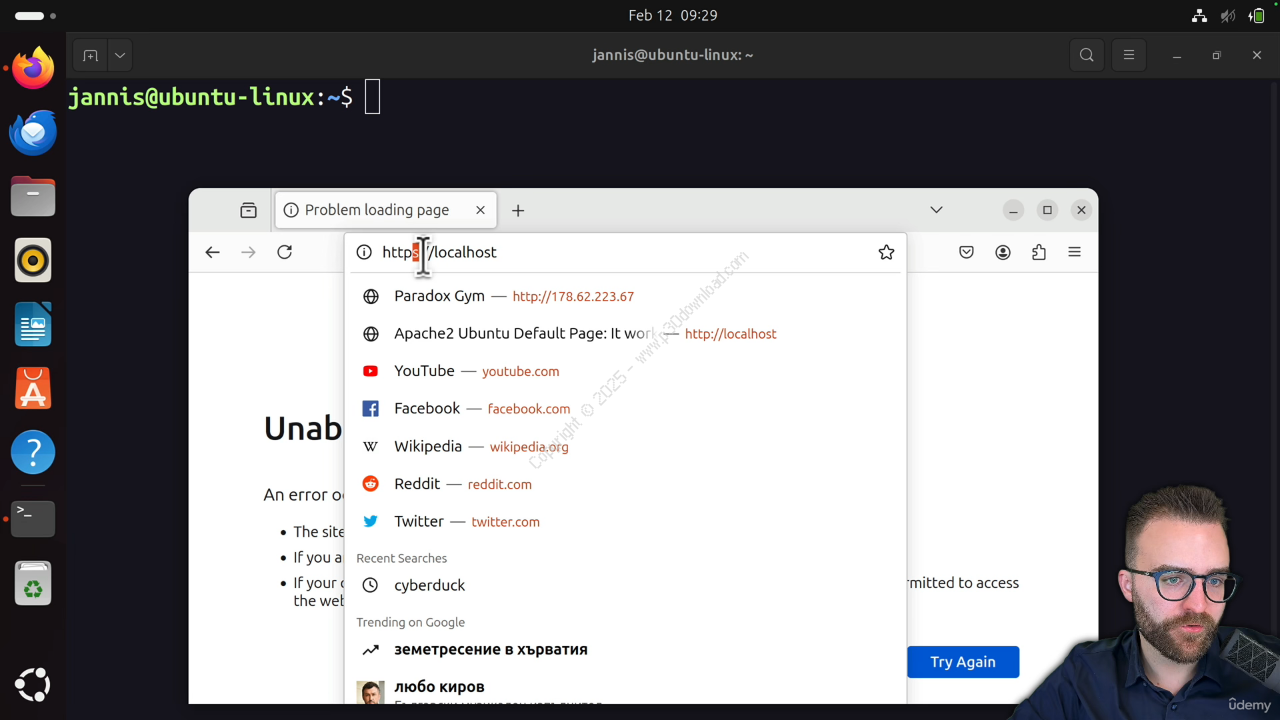Click the site information icon in address bar
Viewport: 1280px width, 720px height.
[364, 252]
